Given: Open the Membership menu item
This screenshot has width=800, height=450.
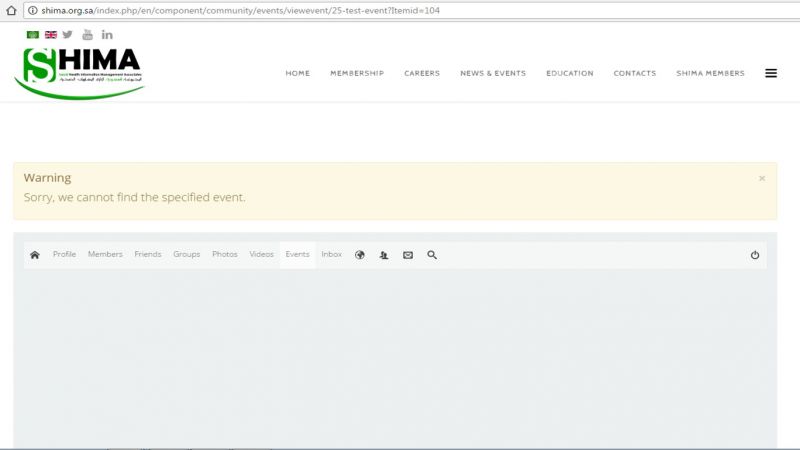Looking at the screenshot, I should click(x=357, y=73).
